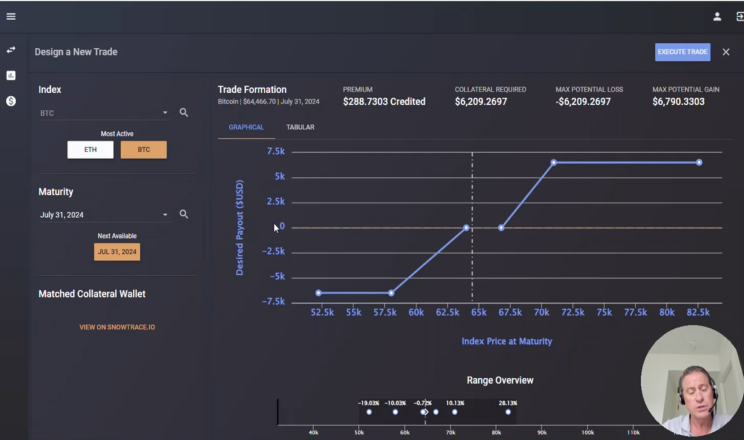Click the presenter webcam thumbnail
This screenshot has width=744, height=440.
(692, 381)
